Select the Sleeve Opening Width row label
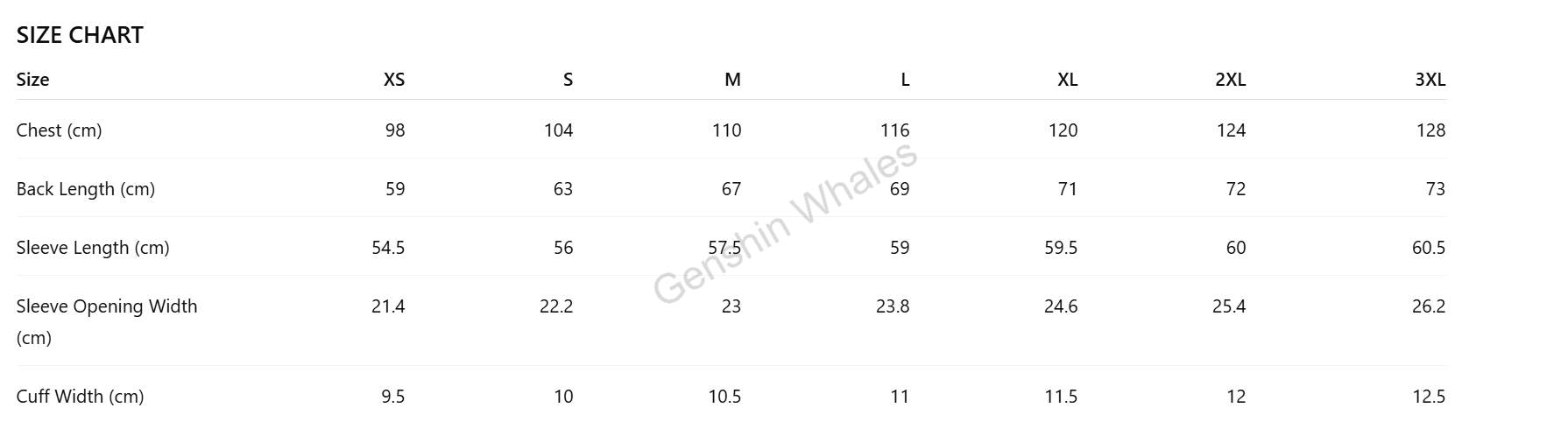The height and width of the screenshot is (443, 1568). [x=106, y=307]
